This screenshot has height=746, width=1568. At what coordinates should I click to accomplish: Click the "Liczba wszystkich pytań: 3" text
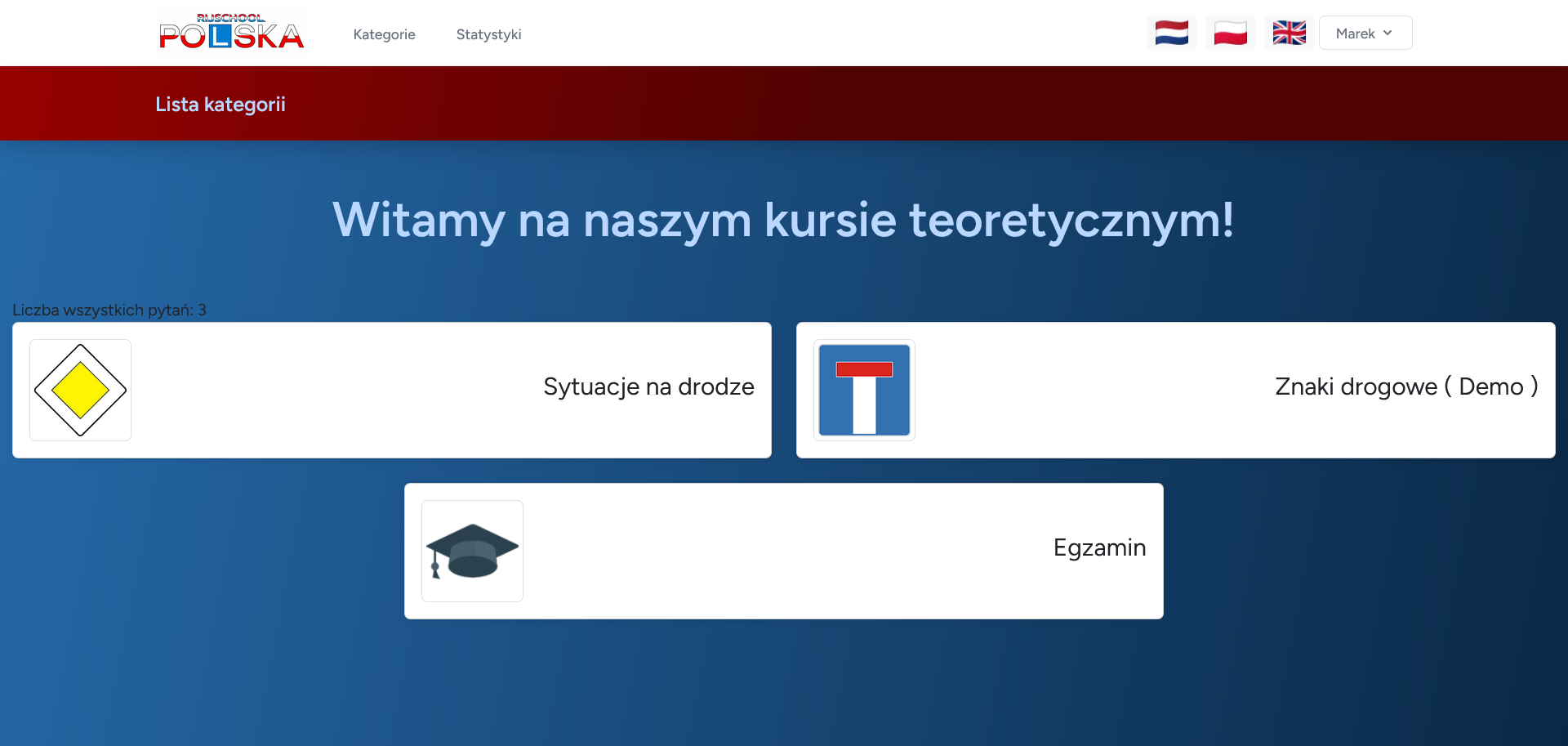109,310
